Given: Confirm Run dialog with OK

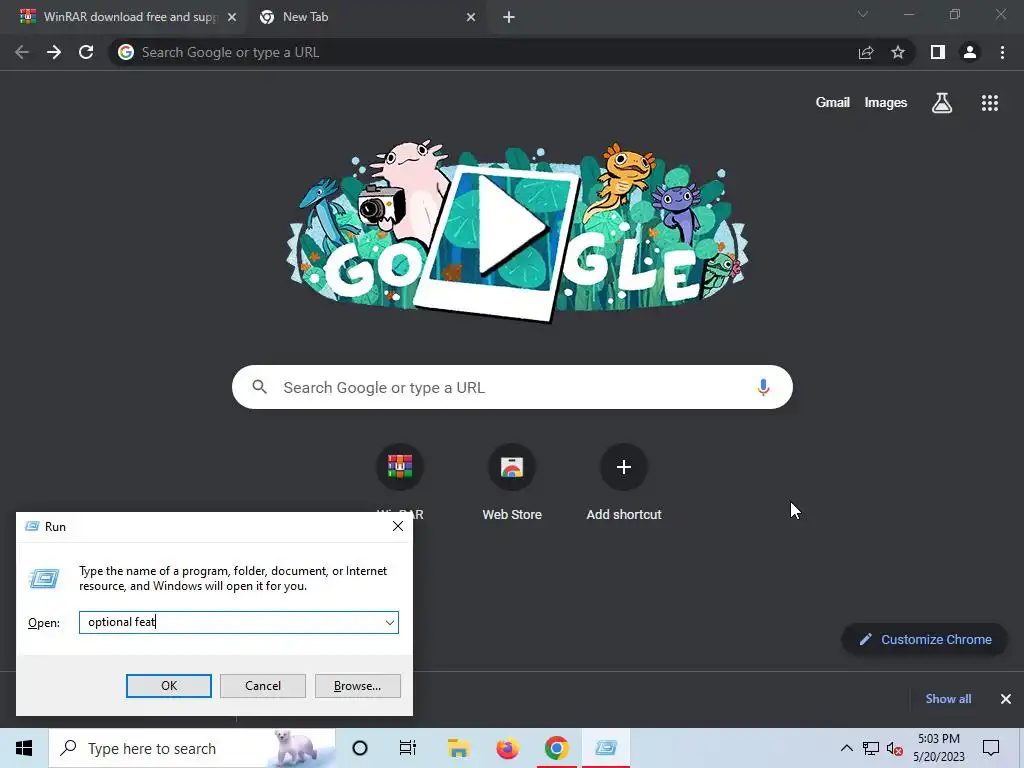Looking at the screenshot, I should click(x=168, y=686).
